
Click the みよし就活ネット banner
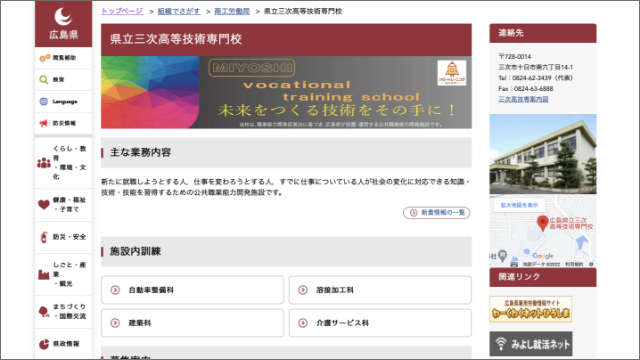(531, 344)
